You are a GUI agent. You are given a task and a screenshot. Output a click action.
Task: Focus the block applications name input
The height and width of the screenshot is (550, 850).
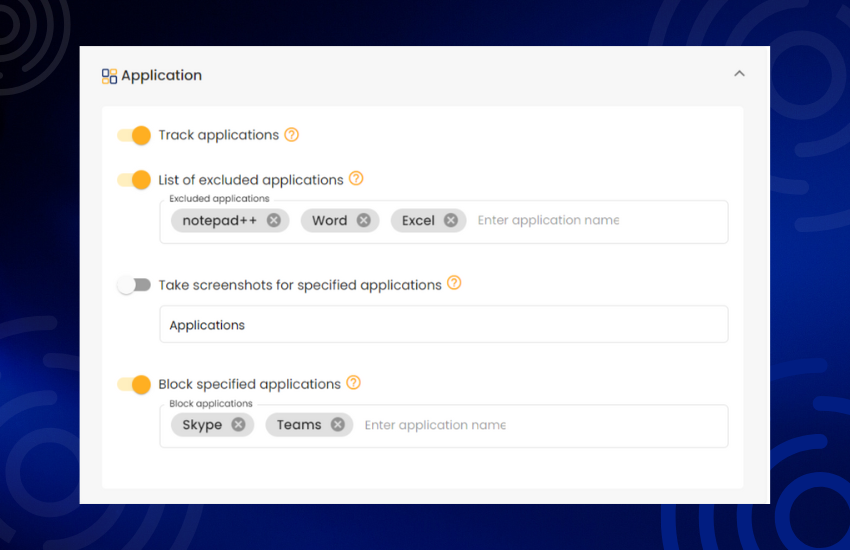(542, 425)
